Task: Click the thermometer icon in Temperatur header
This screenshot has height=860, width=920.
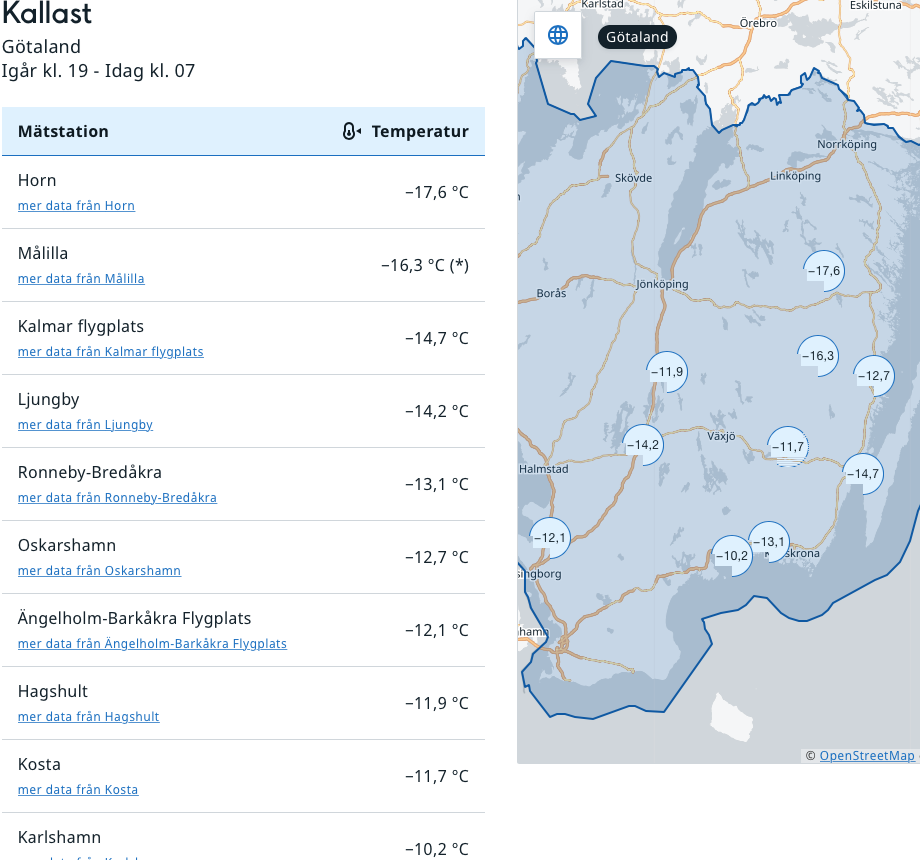Action: pos(351,132)
